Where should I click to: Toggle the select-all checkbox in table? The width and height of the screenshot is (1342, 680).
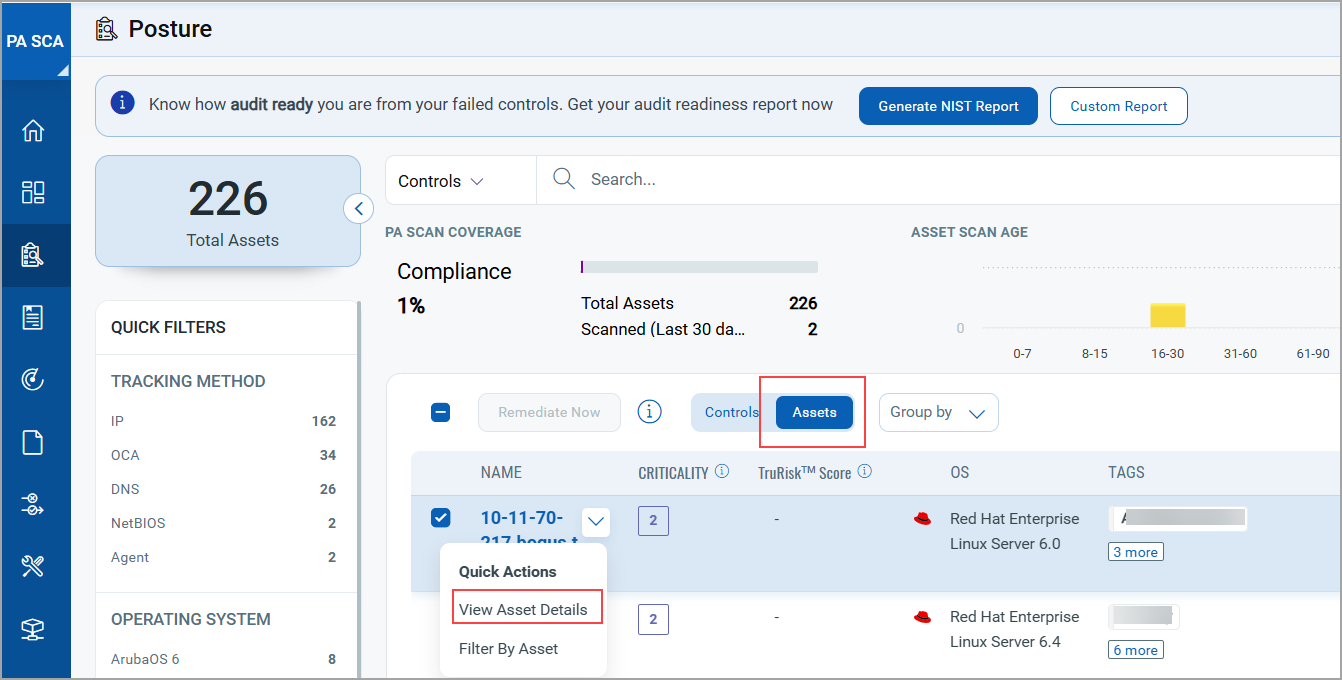pos(441,412)
